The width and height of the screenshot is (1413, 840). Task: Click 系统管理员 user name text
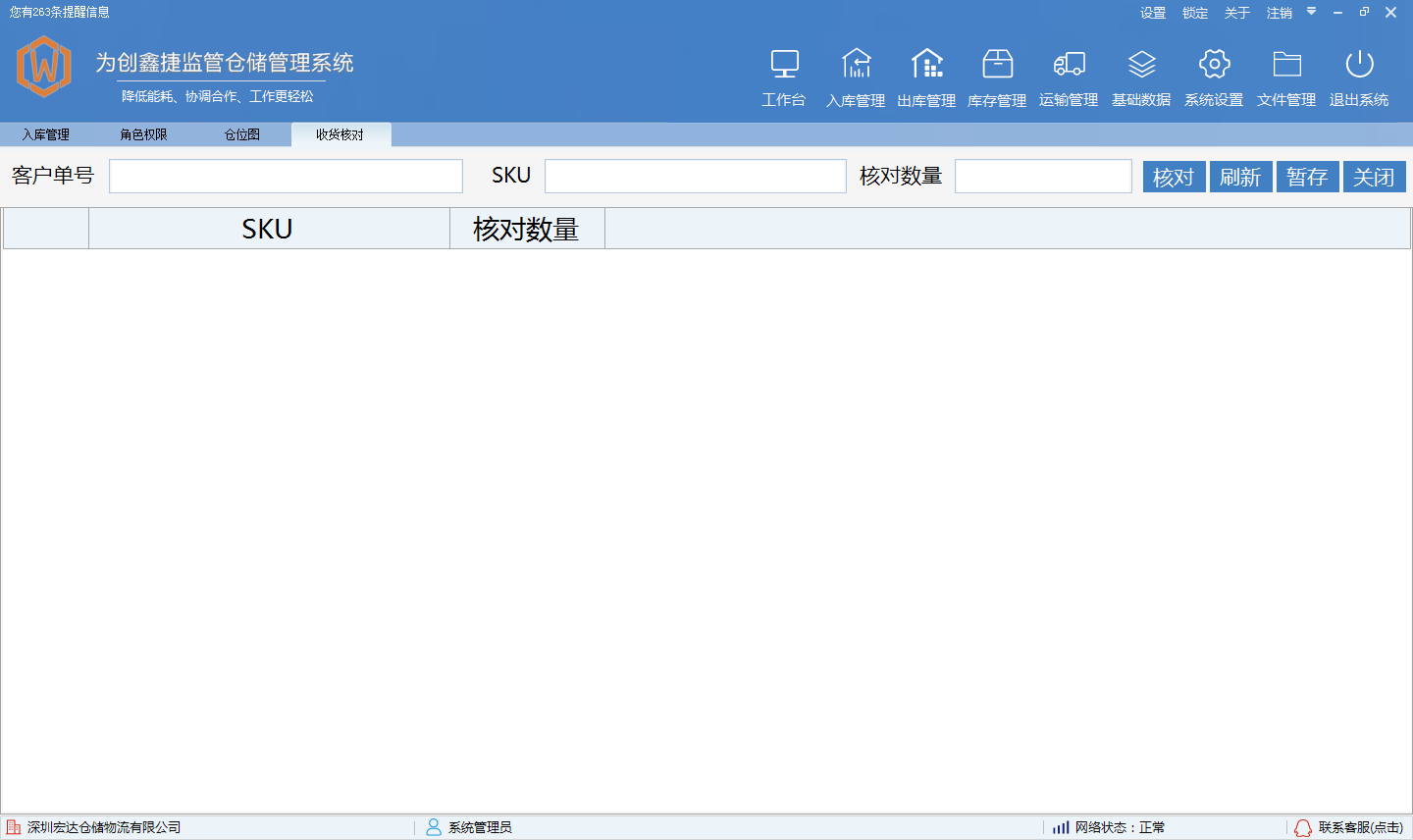(x=480, y=827)
